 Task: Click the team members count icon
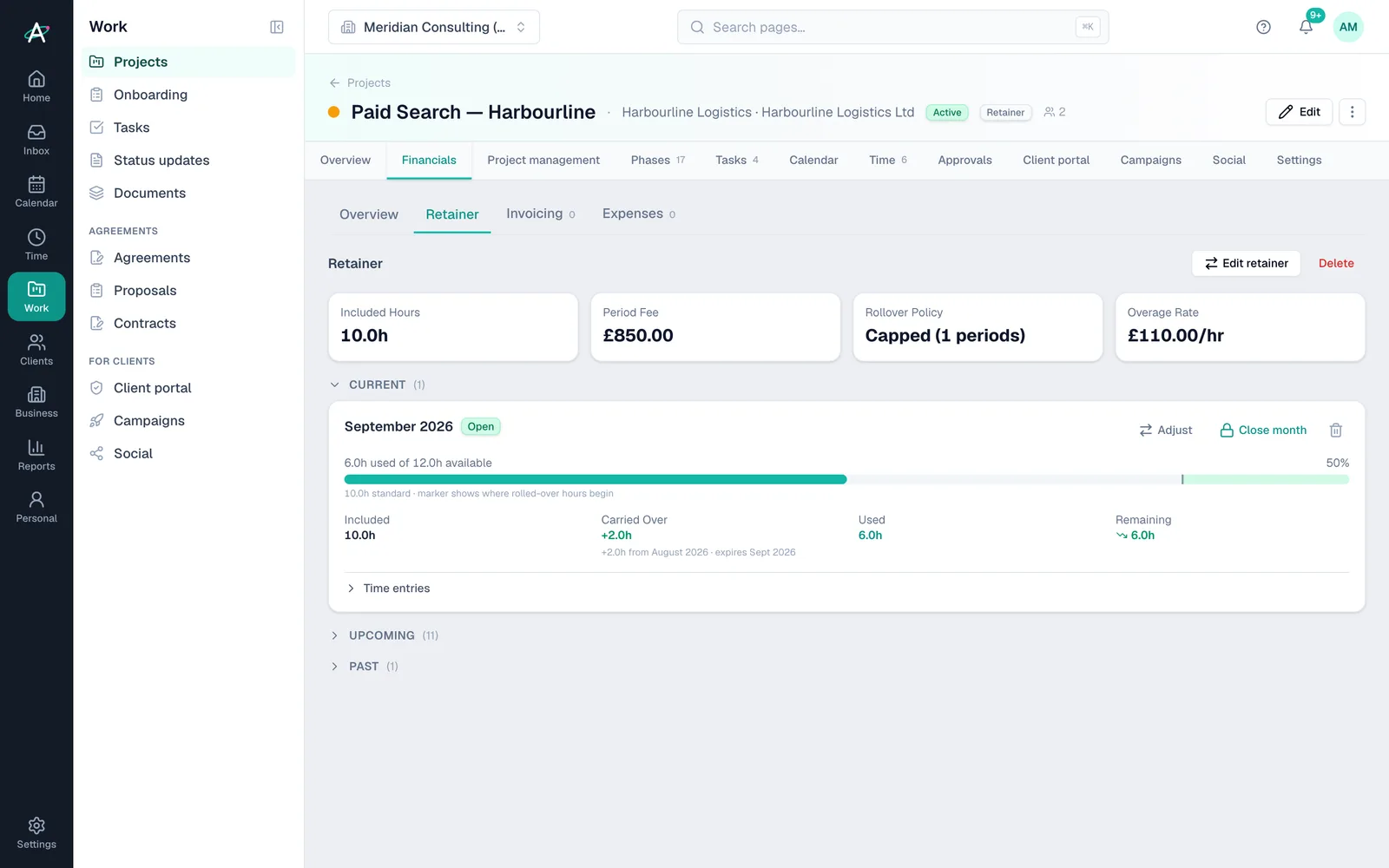pos(1054,112)
